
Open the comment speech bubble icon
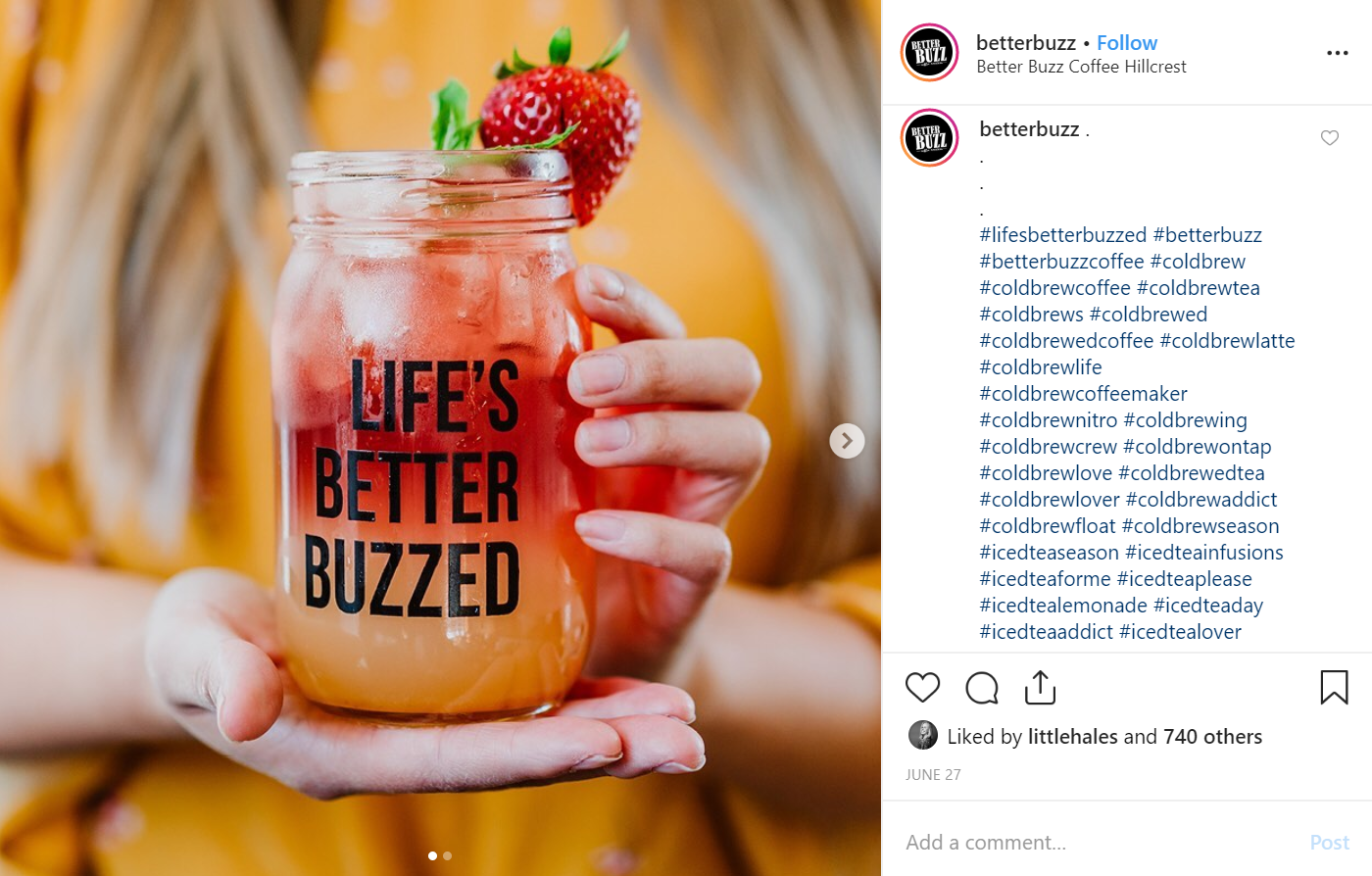click(981, 688)
